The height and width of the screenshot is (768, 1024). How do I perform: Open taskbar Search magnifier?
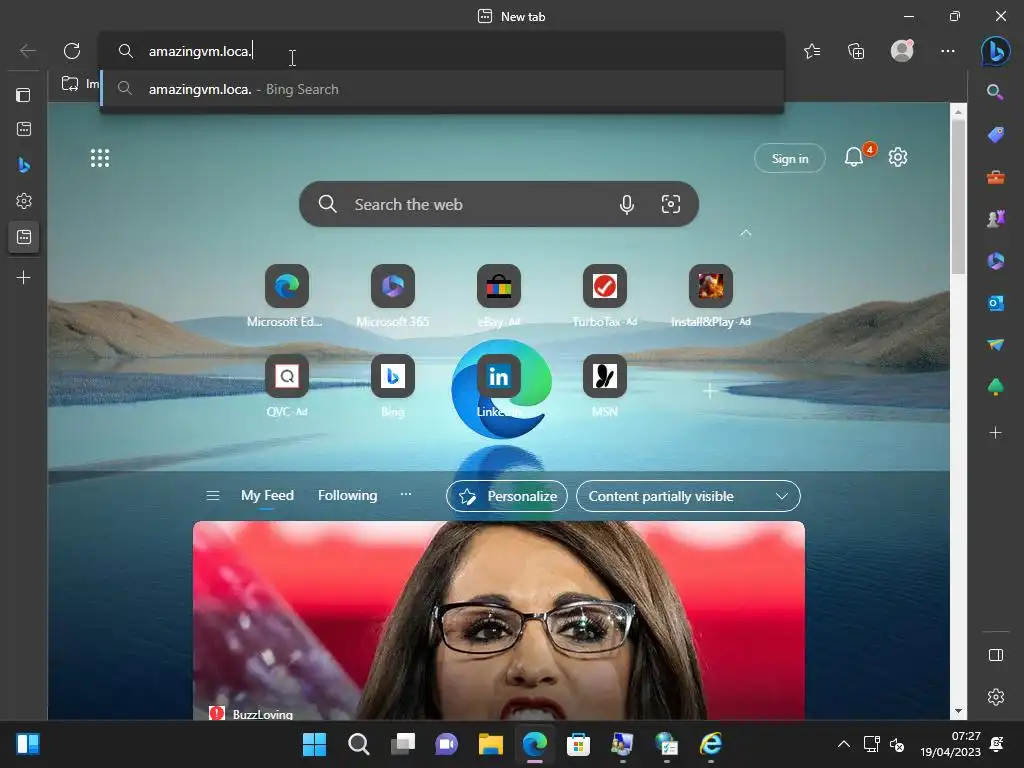pyautogui.click(x=359, y=744)
